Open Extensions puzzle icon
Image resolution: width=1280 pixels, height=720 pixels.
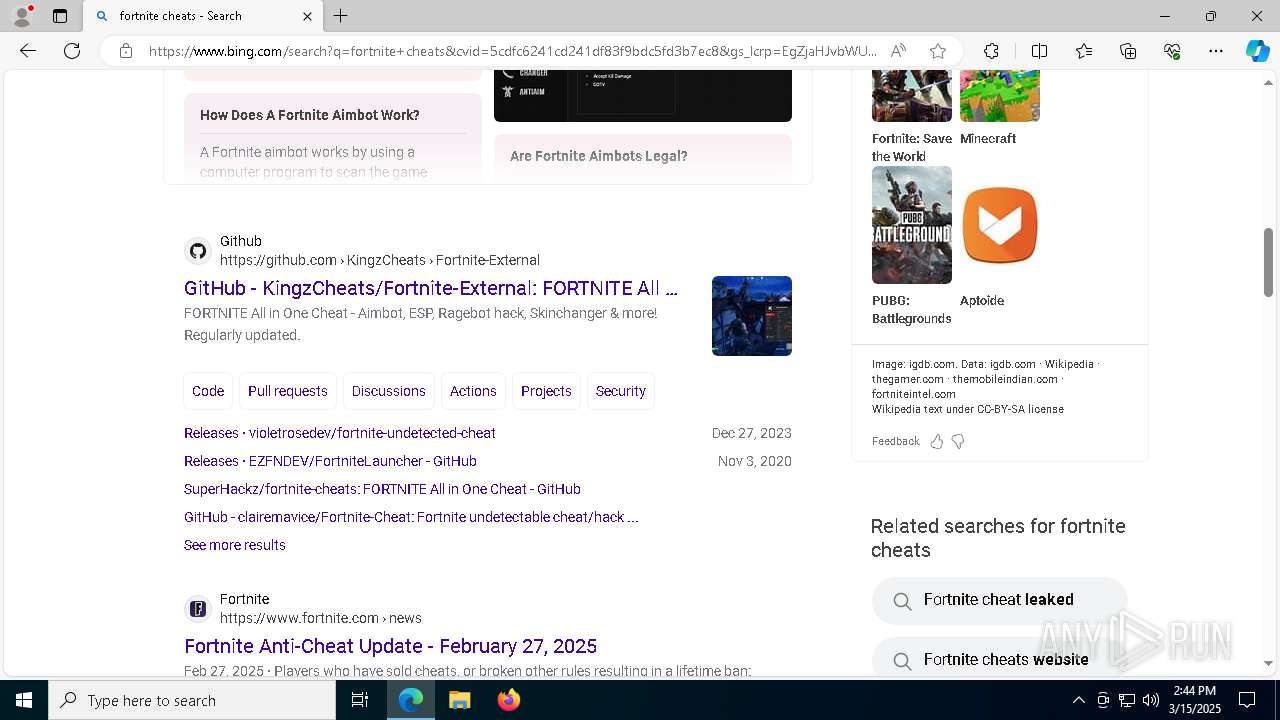pyautogui.click(x=991, y=51)
